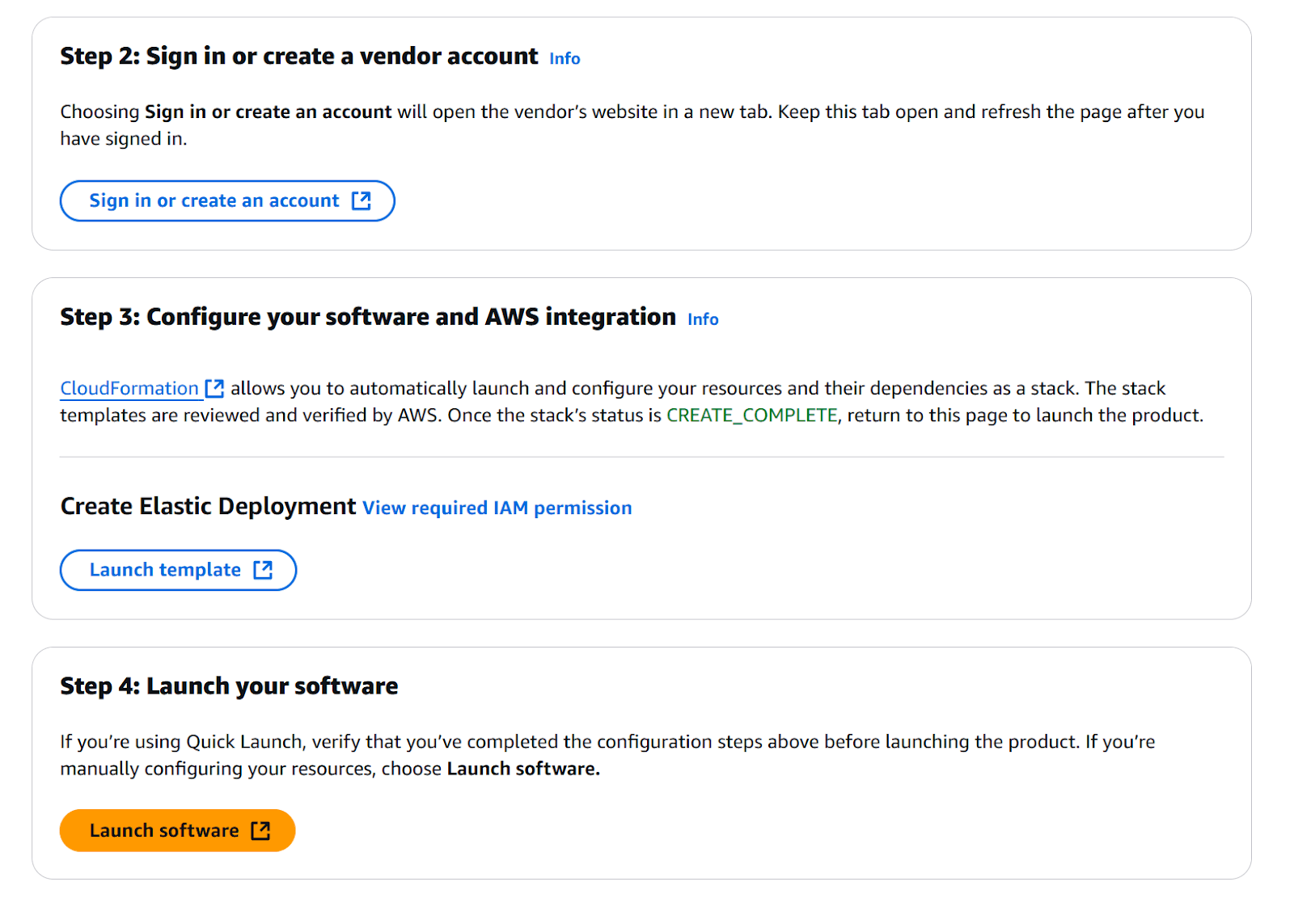Click the green CREATE_COMPLETE status text
Screen dimensions: 1294x924
[751, 416]
